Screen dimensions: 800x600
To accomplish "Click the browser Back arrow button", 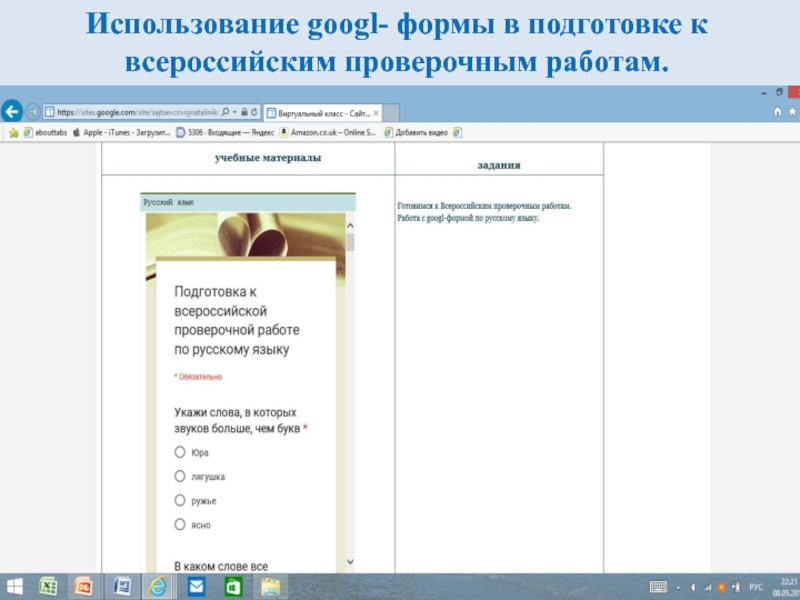I will click(x=11, y=111).
